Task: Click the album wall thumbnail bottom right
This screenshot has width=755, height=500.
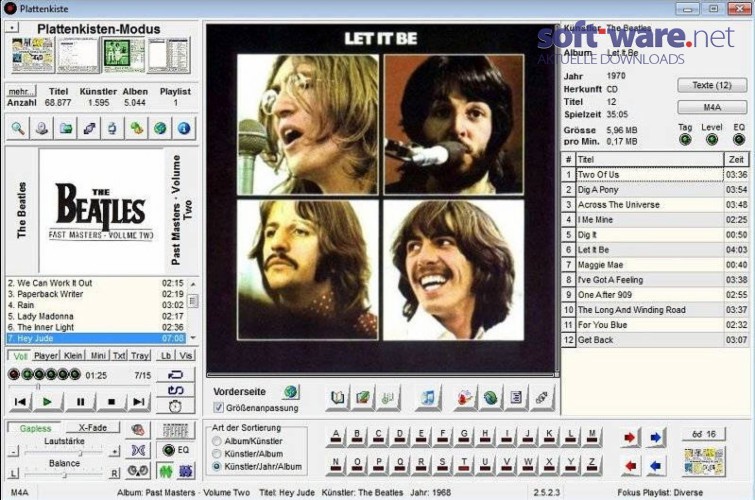Action: [x=703, y=461]
